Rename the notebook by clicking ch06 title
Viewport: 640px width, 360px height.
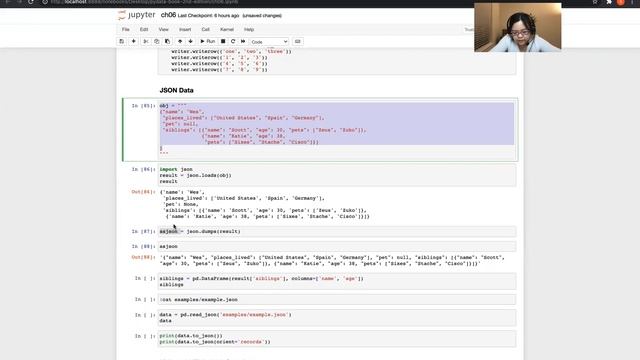(168, 15)
